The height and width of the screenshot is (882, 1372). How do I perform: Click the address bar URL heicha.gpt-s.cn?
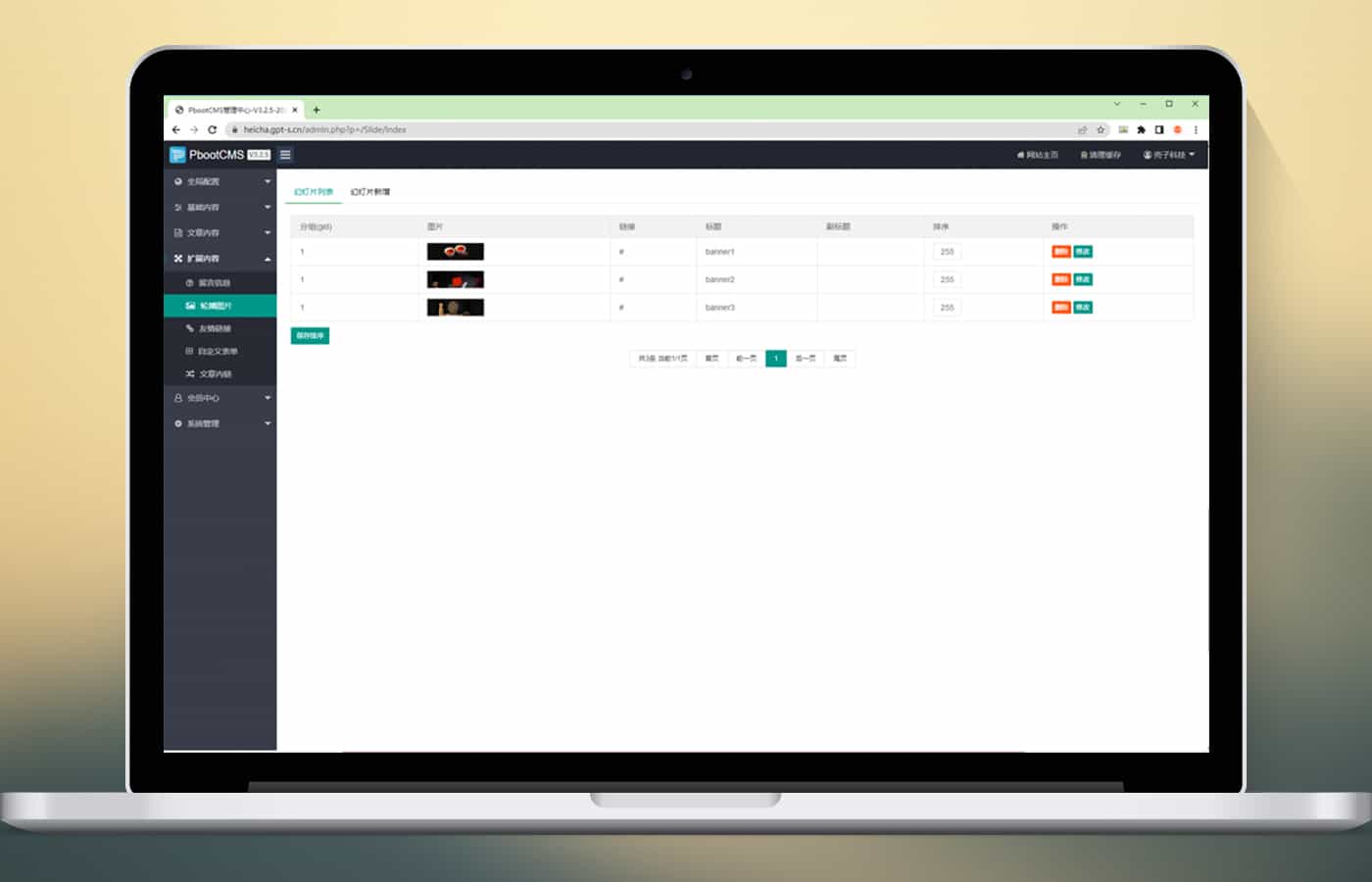point(324,129)
